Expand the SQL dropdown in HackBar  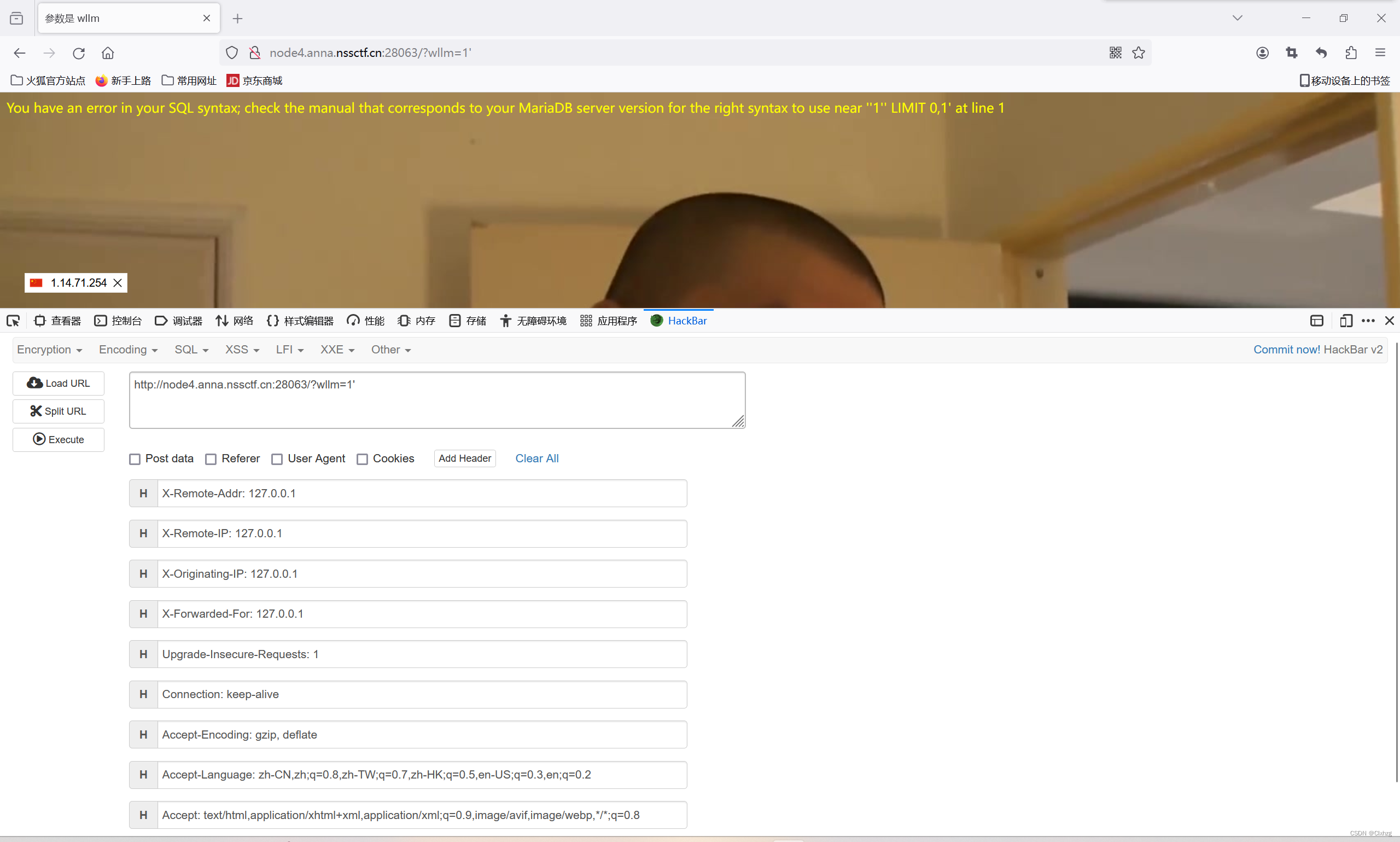coord(191,350)
